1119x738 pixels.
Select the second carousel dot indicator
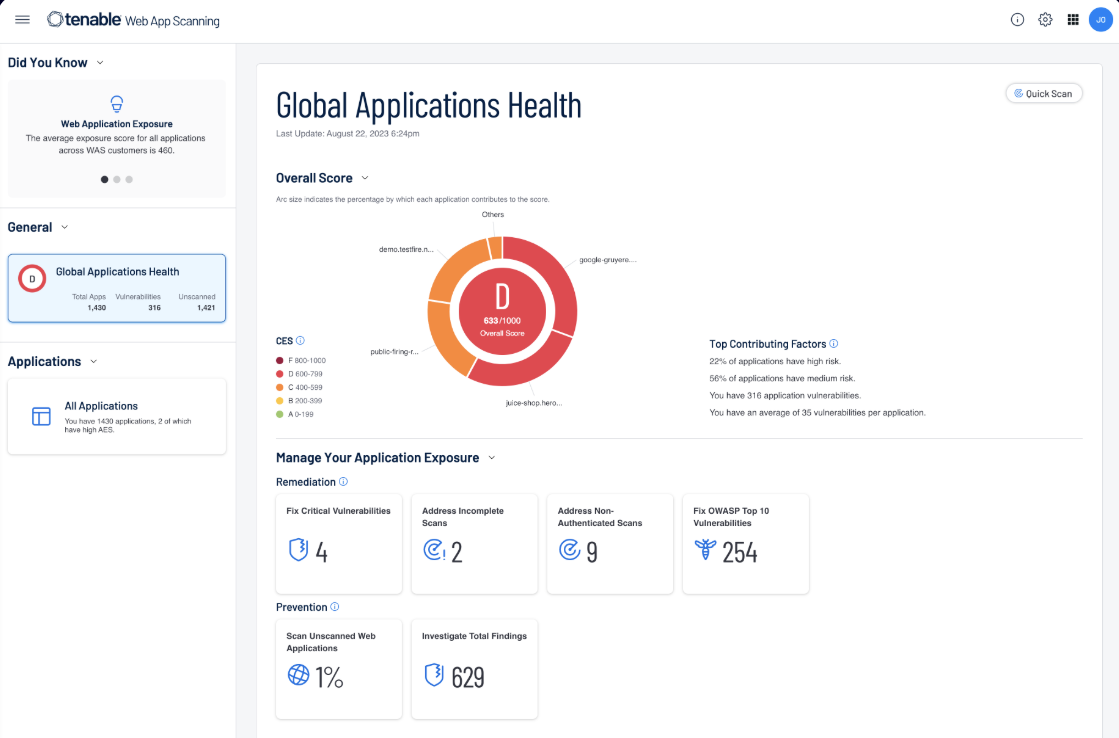point(117,180)
